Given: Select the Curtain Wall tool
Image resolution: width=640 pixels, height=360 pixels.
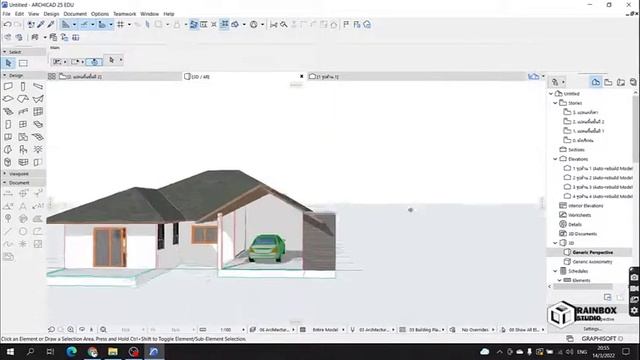Looking at the screenshot, I should click(38, 111).
